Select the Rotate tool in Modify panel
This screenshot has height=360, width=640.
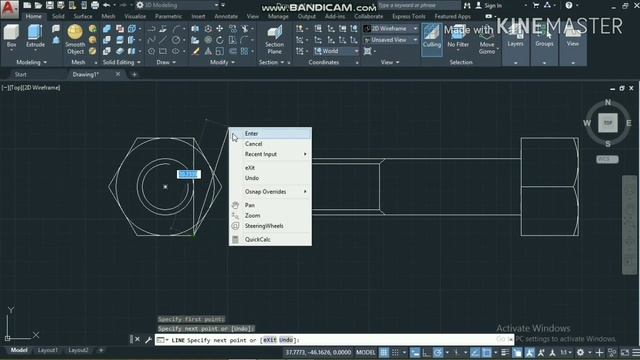click(220, 40)
